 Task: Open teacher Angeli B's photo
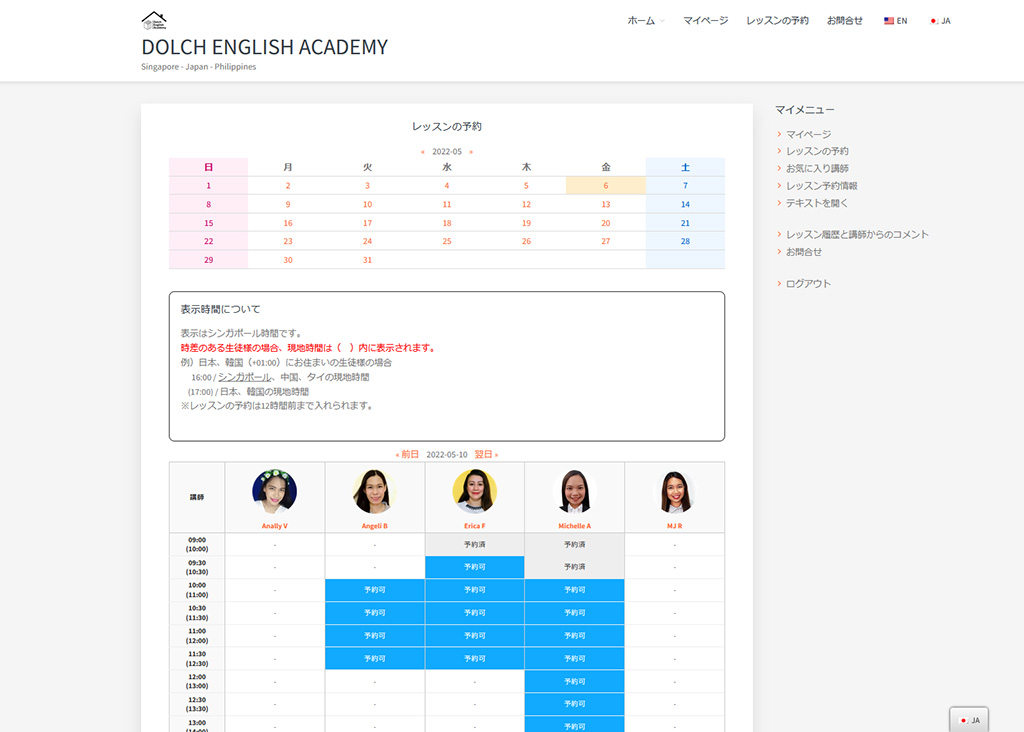click(374, 491)
